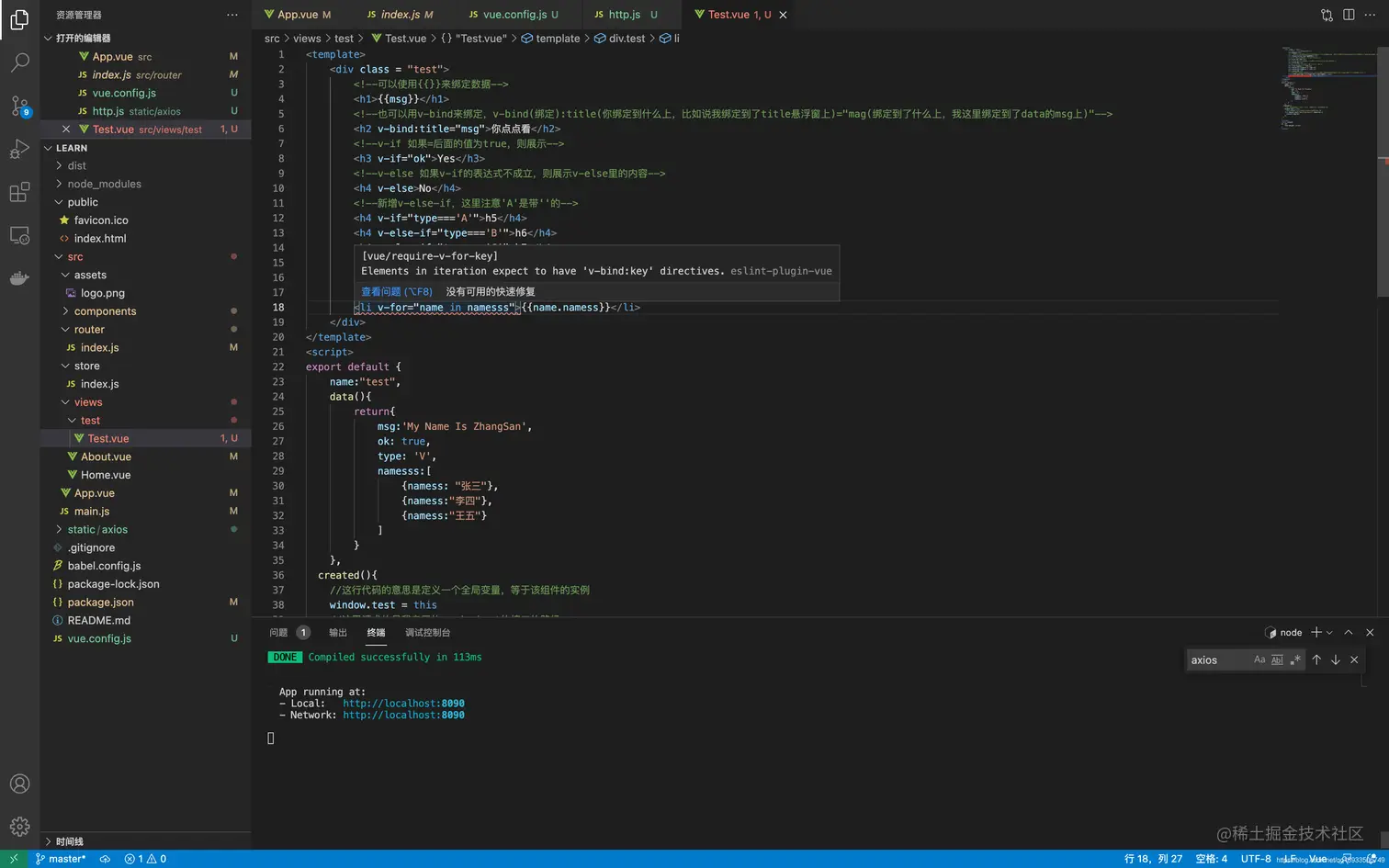
Task: Click the editor minimap code overview
Action: pyautogui.click(x=1328, y=87)
